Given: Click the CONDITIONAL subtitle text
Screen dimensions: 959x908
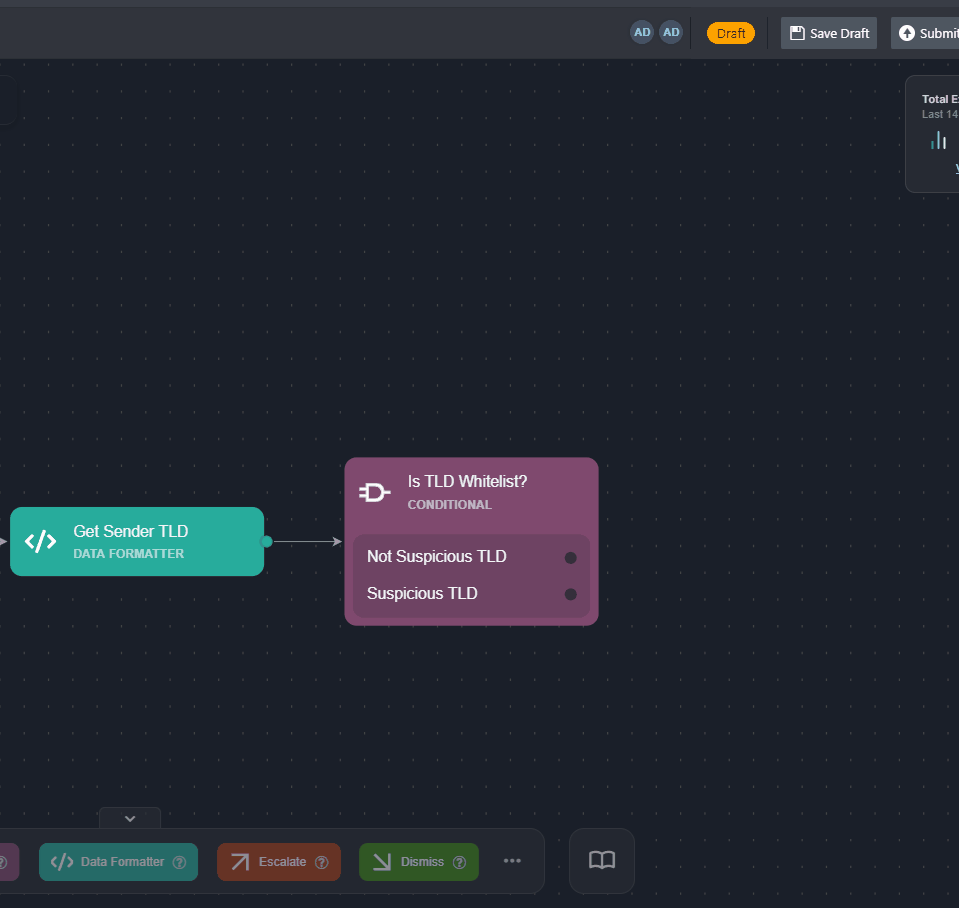Looking at the screenshot, I should (450, 504).
